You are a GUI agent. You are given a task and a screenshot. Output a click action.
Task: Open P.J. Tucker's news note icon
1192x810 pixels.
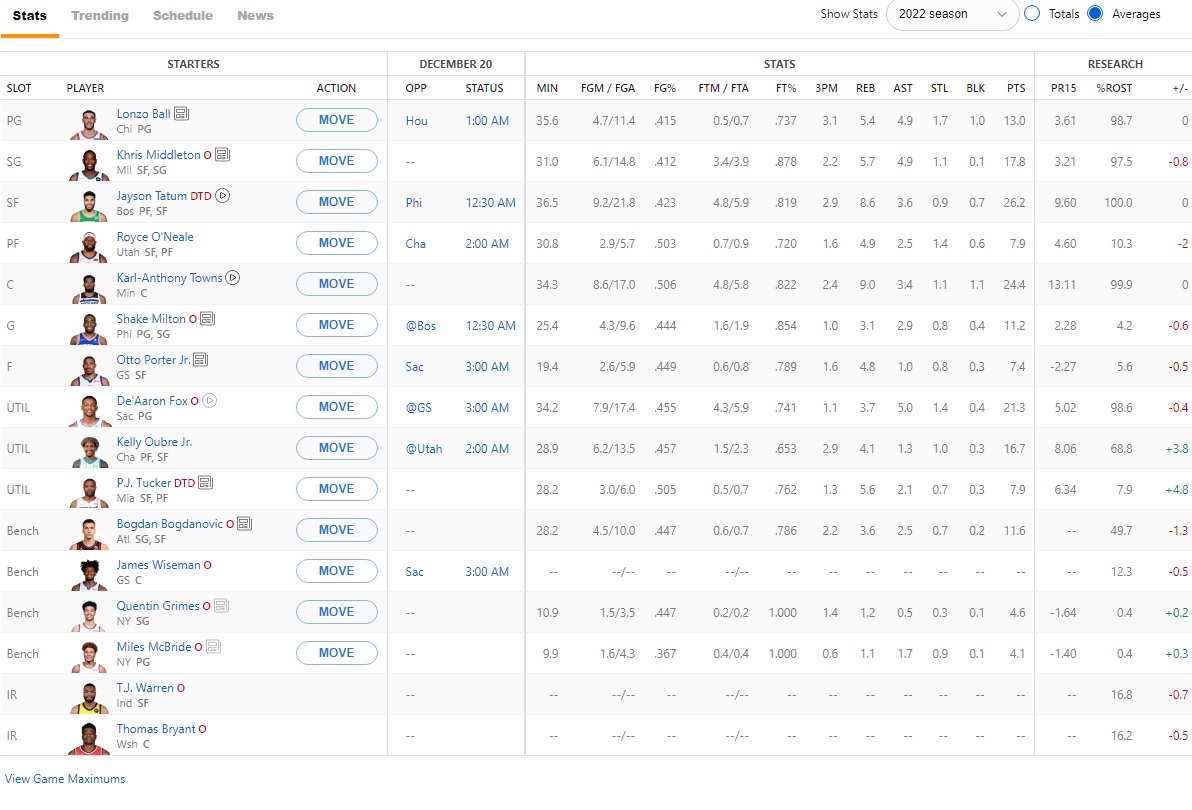point(205,483)
